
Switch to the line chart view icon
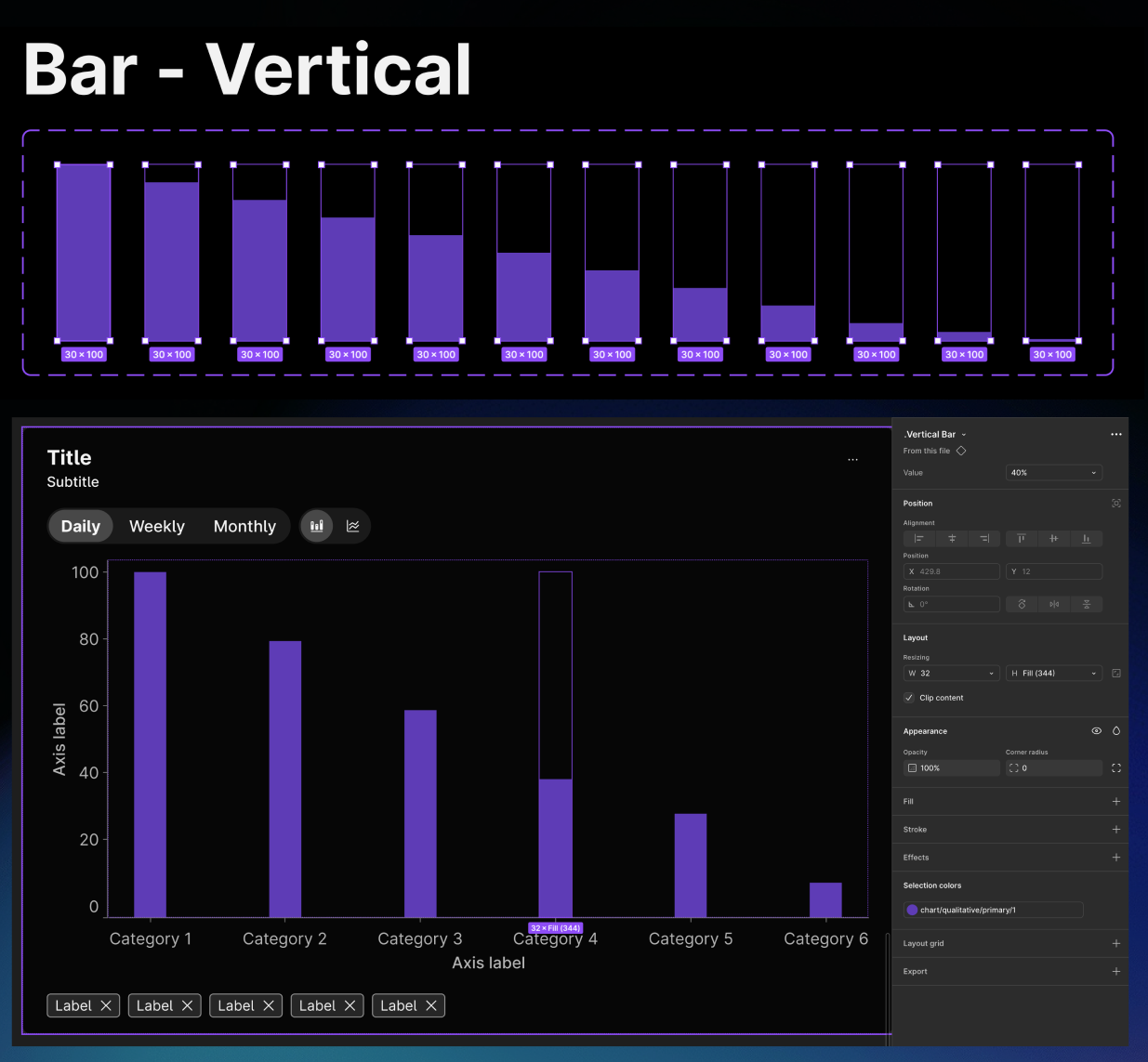[352, 525]
